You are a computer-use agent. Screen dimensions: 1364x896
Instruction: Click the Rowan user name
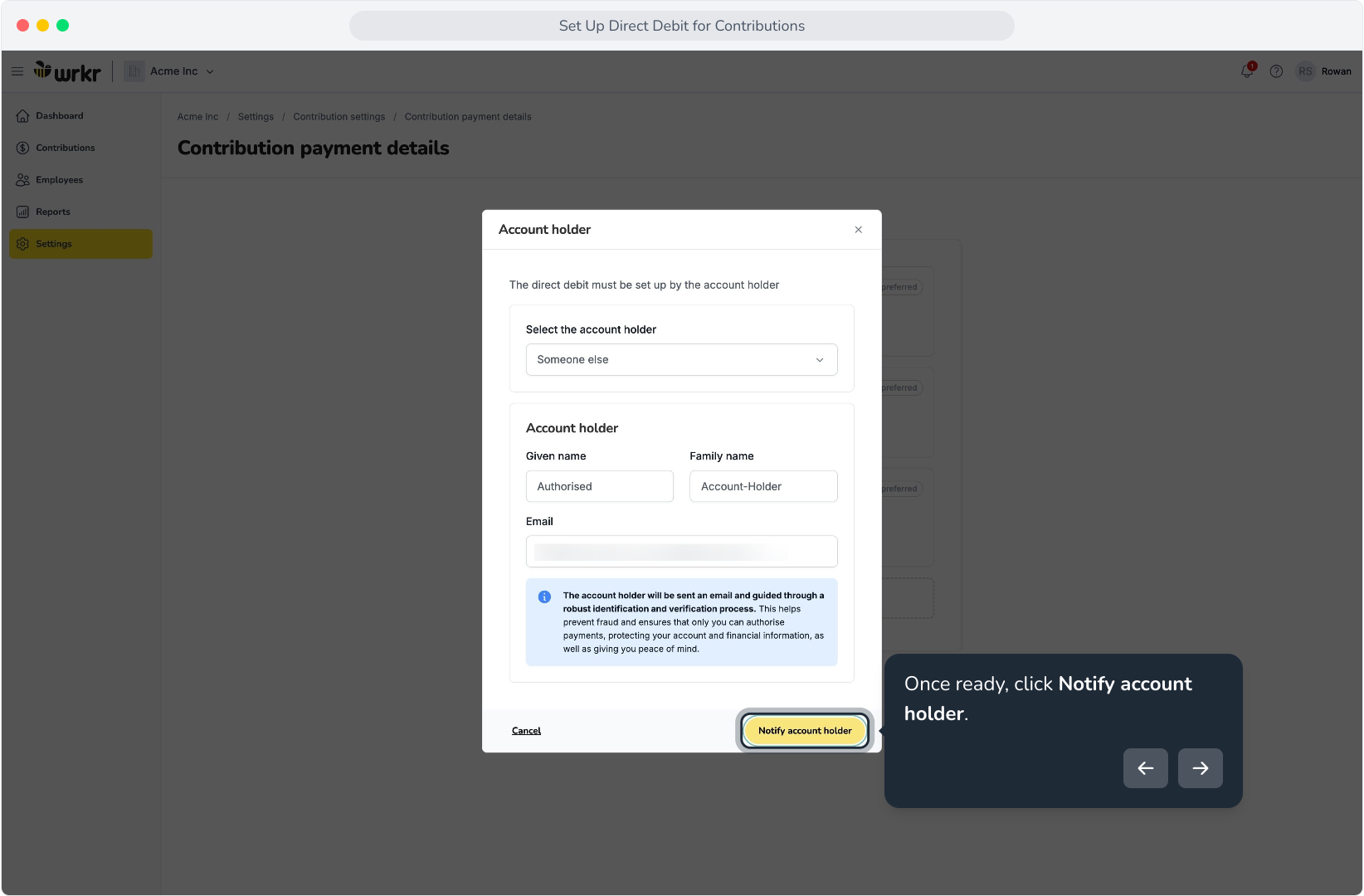(1336, 71)
